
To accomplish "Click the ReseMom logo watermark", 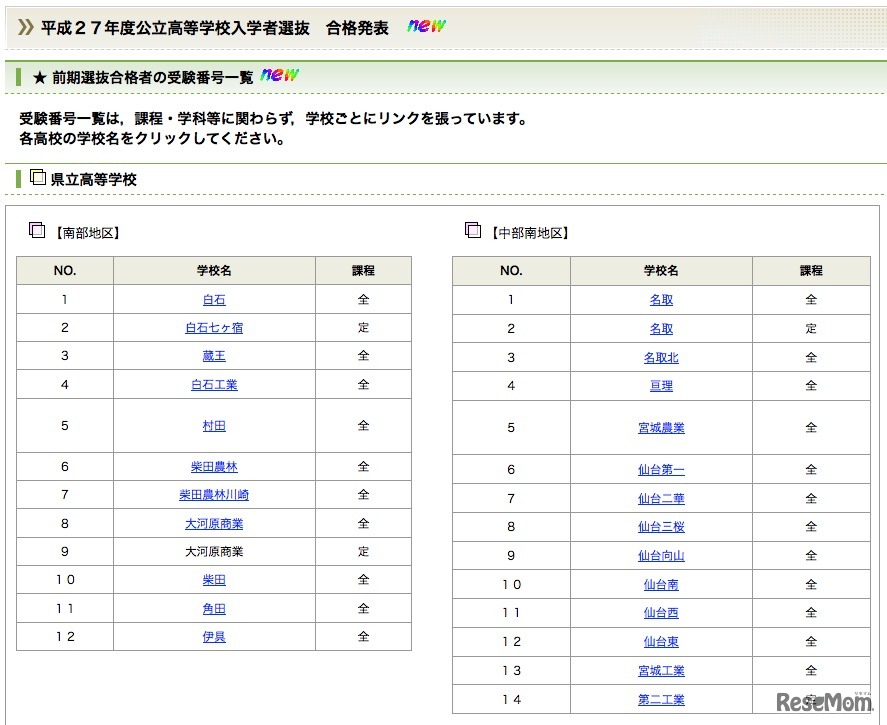I will (826, 701).
